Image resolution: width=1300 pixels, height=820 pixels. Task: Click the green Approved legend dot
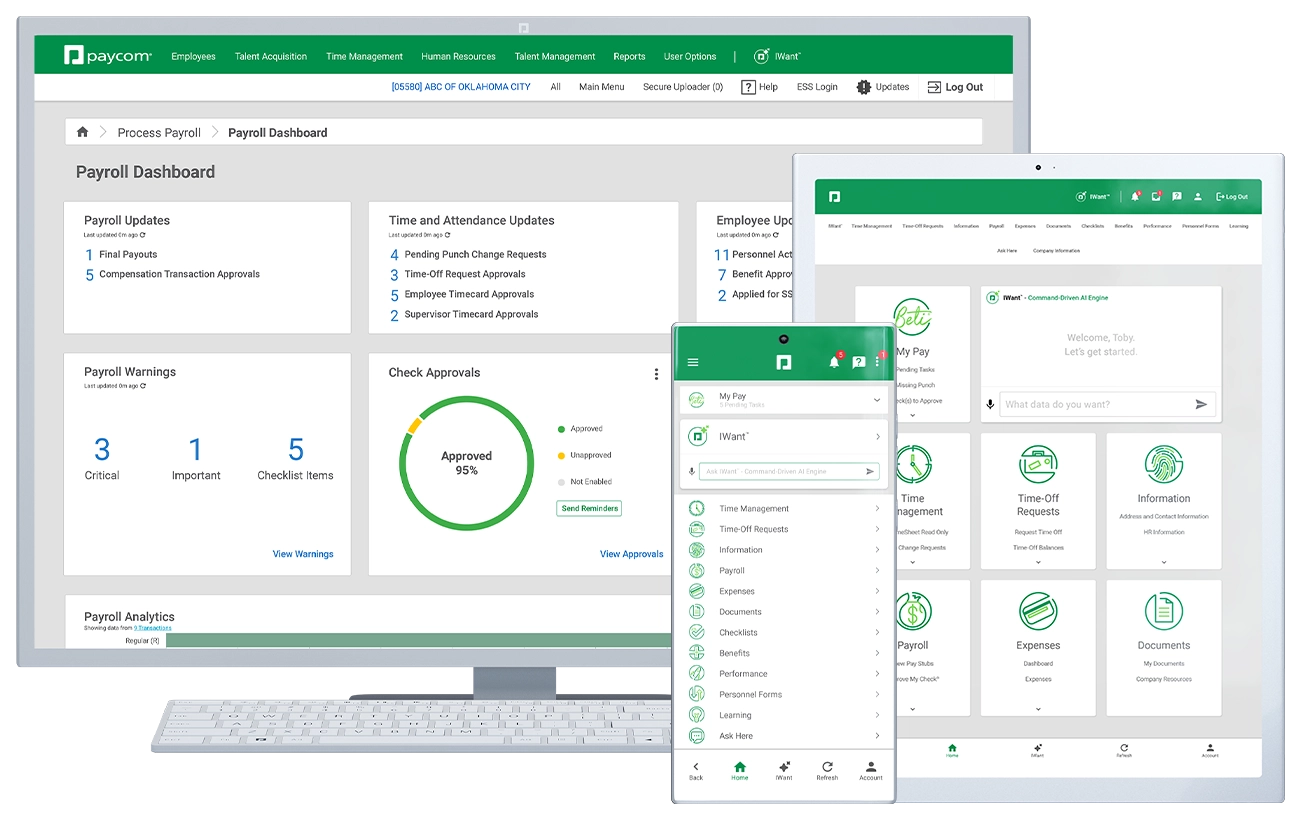(x=562, y=429)
